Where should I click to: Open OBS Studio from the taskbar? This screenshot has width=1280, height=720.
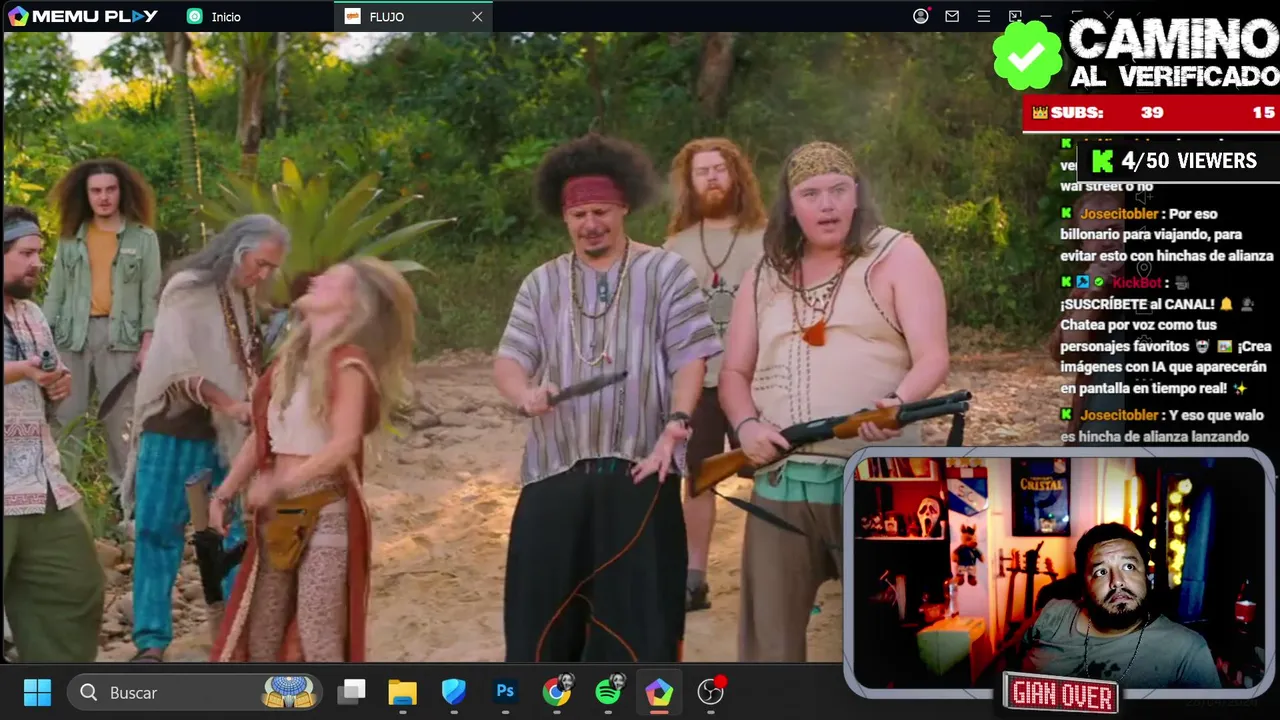pyautogui.click(x=710, y=691)
